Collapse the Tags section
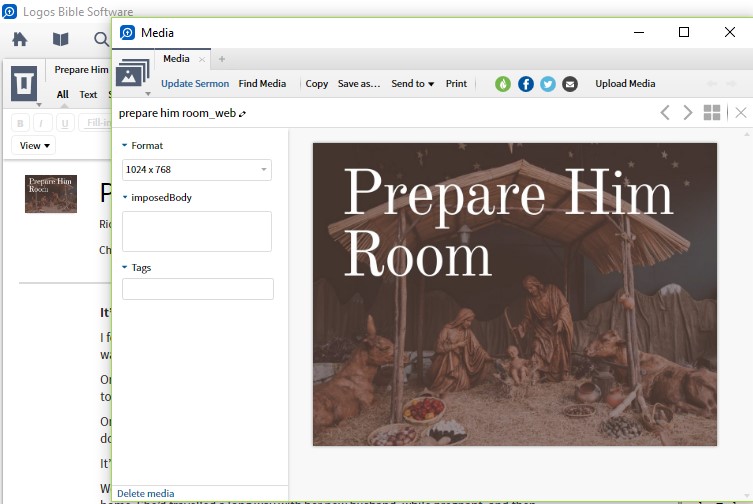This screenshot has height=504, width=753. pyautogui.click(x=125, y=267)
